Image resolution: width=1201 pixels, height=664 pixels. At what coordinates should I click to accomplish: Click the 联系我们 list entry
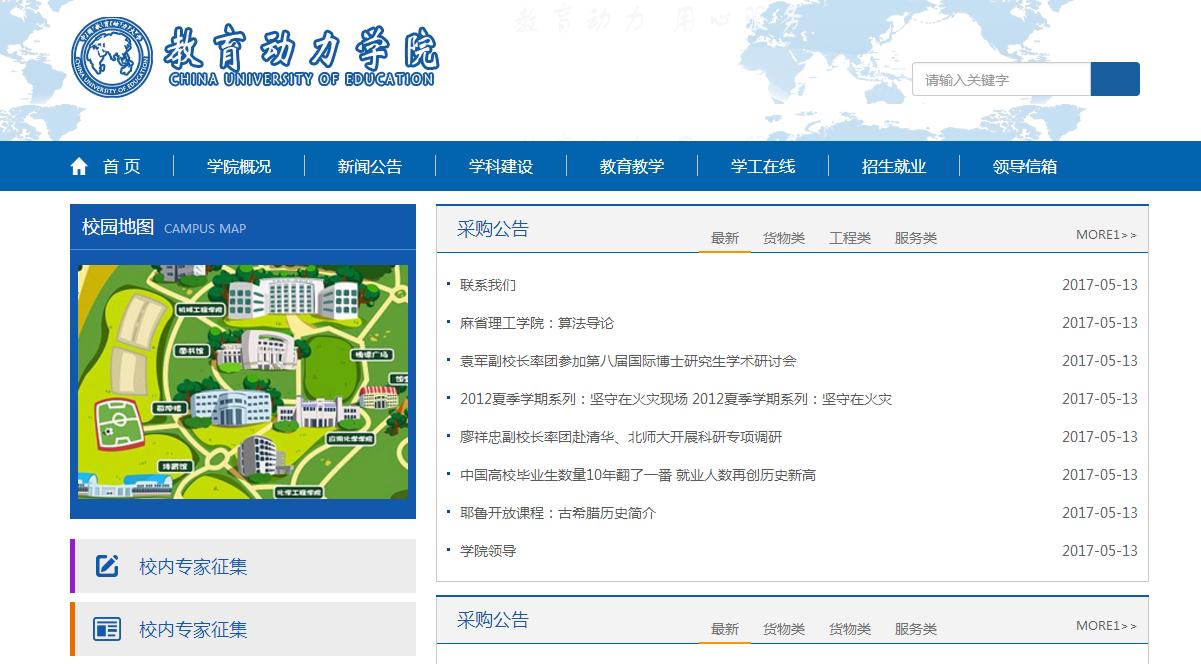pos(488,285)
